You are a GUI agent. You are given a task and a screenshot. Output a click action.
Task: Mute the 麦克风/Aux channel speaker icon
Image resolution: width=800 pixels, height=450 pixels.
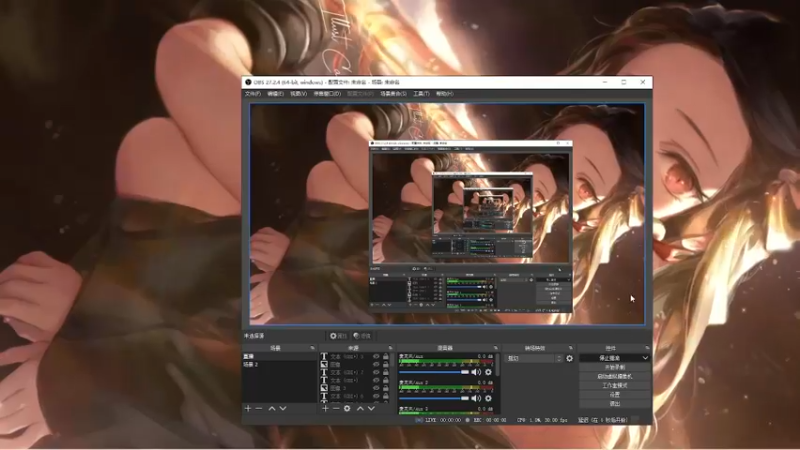point(477,372)
